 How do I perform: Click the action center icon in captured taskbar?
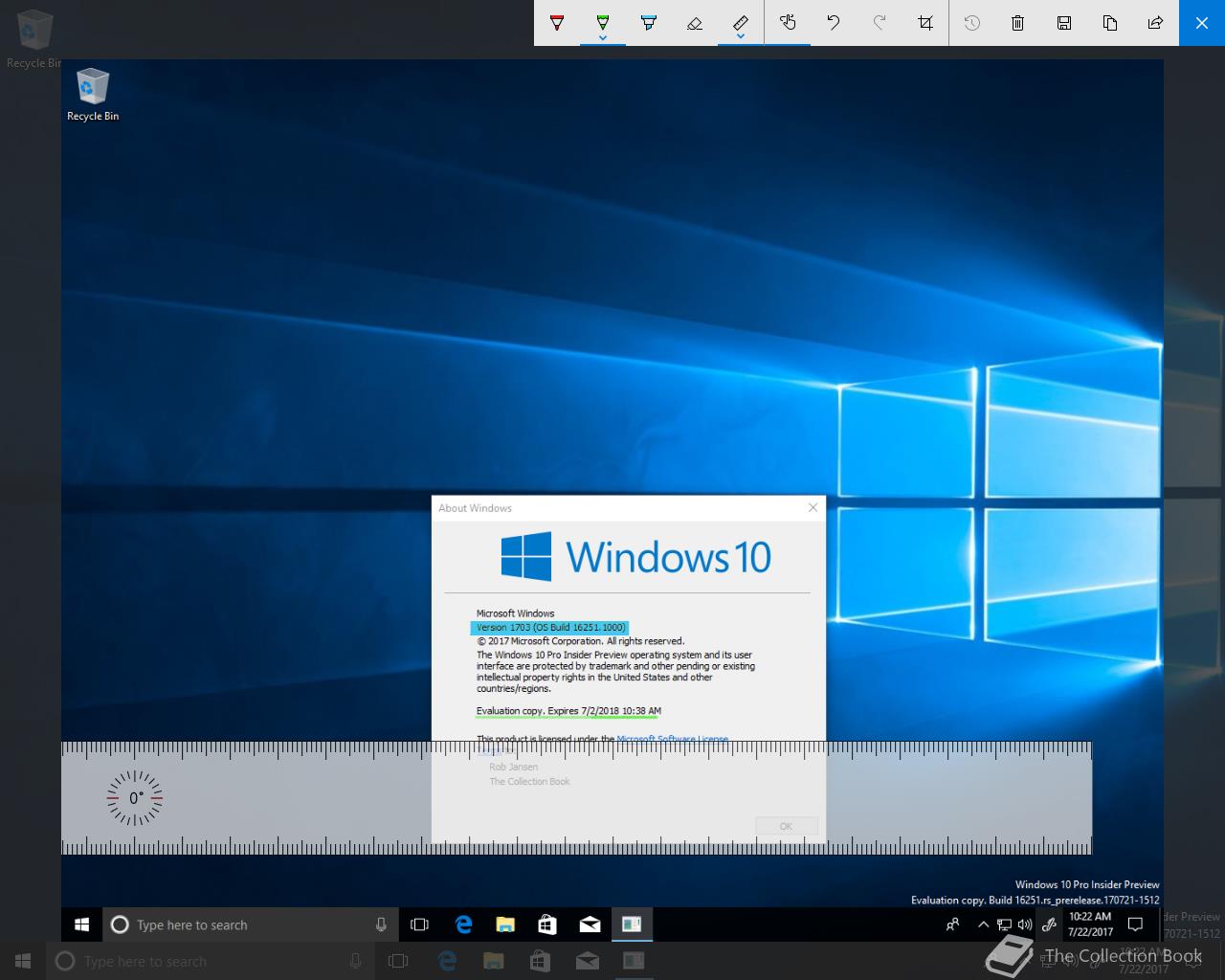[x=1136, y=924]
